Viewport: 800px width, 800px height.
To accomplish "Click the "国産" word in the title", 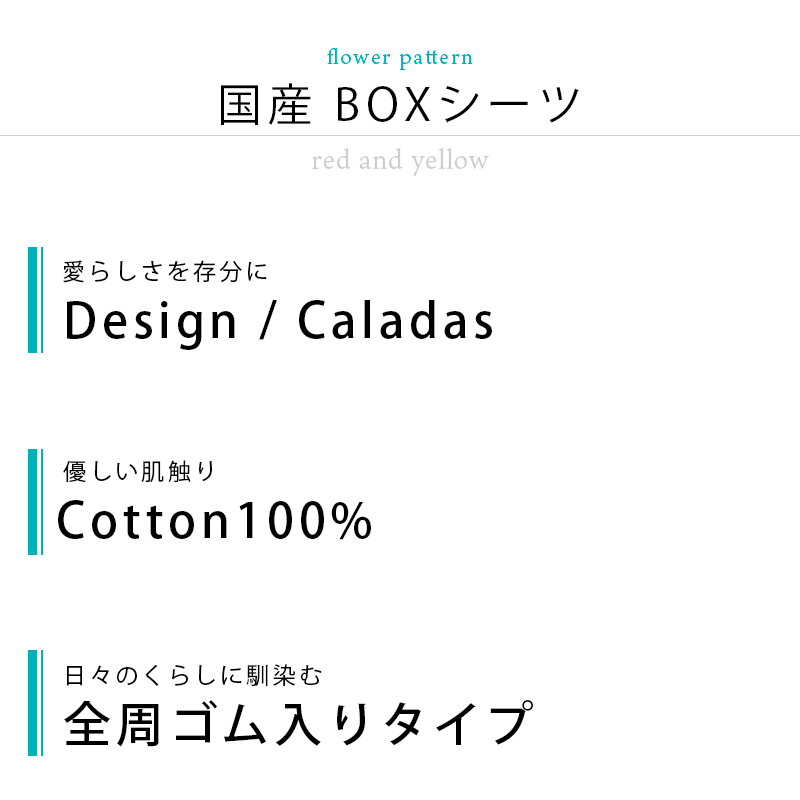I will (265, 105).
